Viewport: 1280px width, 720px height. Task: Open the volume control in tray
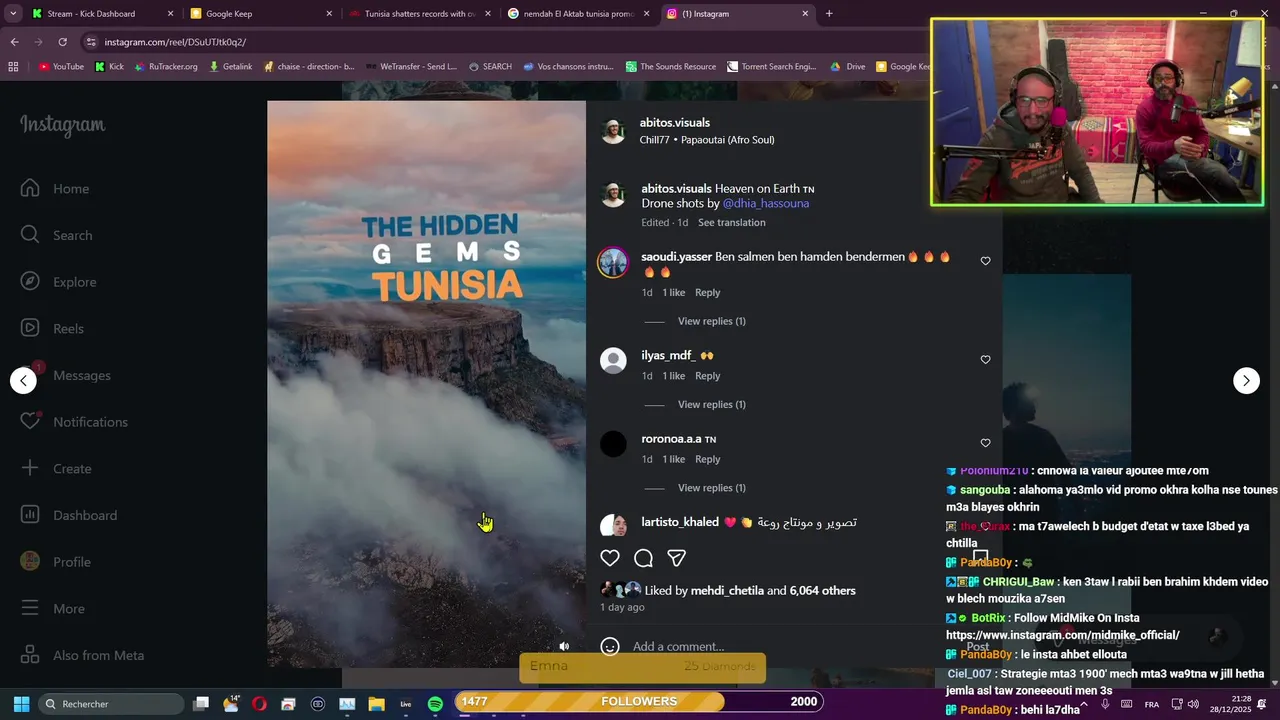click(x=1193, y=704)
